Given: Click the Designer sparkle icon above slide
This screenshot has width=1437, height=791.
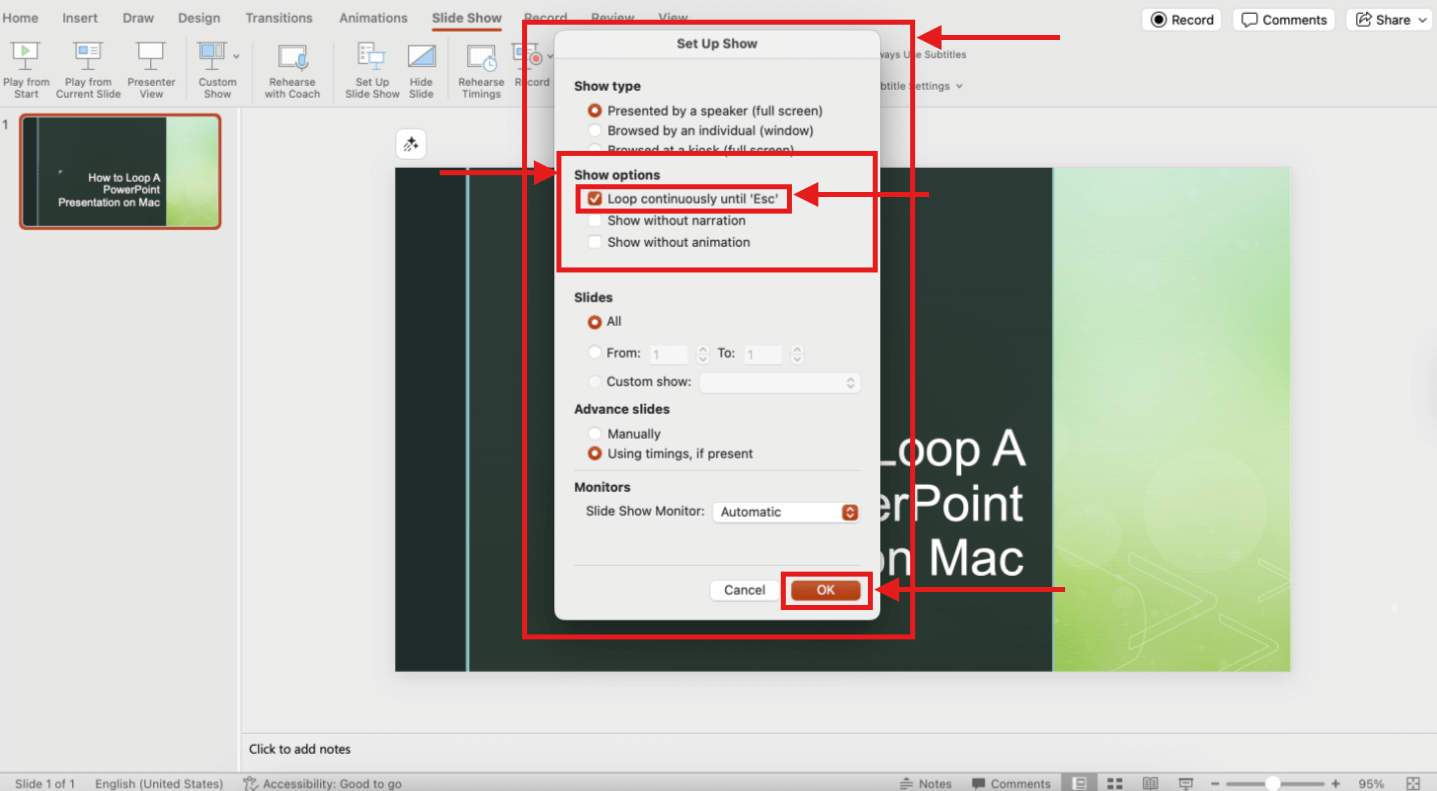Looking at the screenshot, I should [410, 144].
